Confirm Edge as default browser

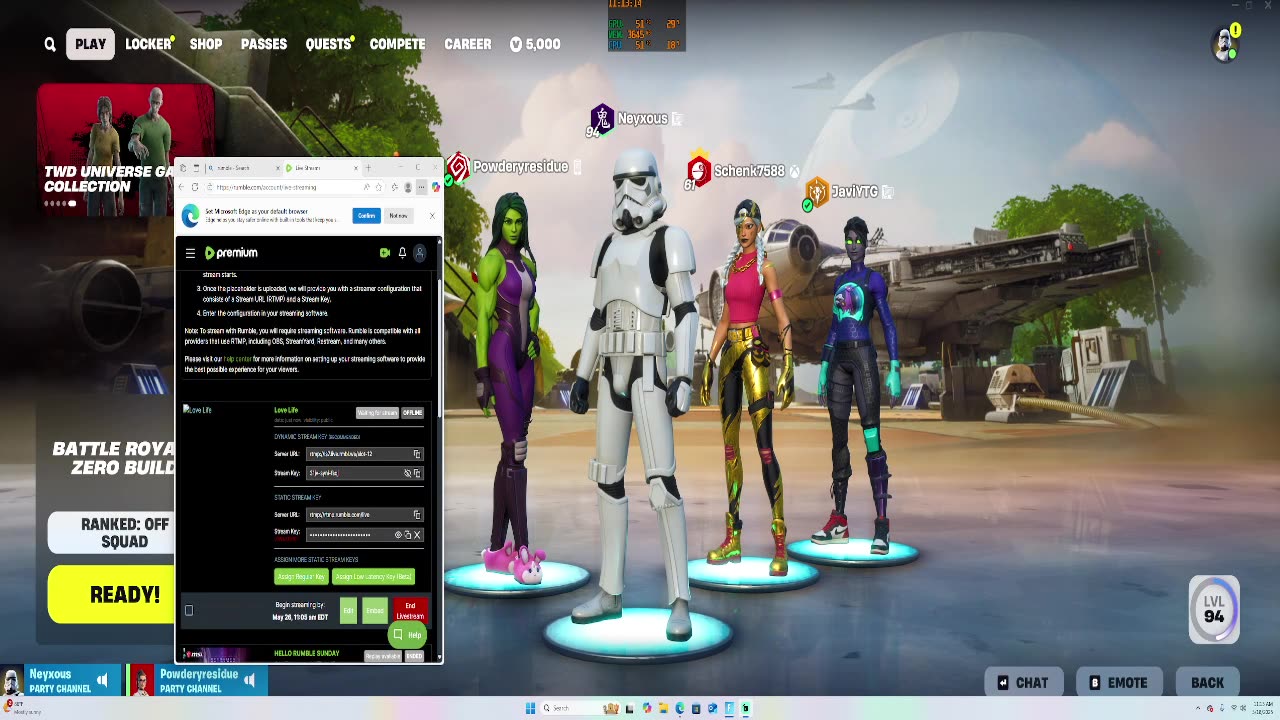coord(366,216)
